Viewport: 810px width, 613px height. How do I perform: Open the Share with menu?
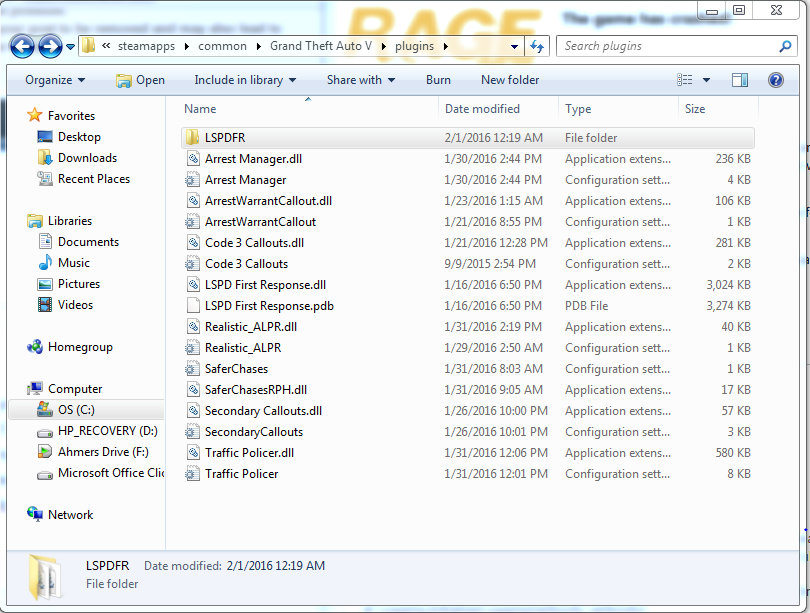coord(360,80)
